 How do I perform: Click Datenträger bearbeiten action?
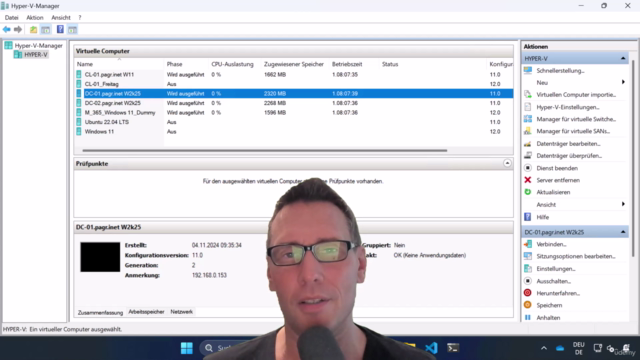pos(568,144)
